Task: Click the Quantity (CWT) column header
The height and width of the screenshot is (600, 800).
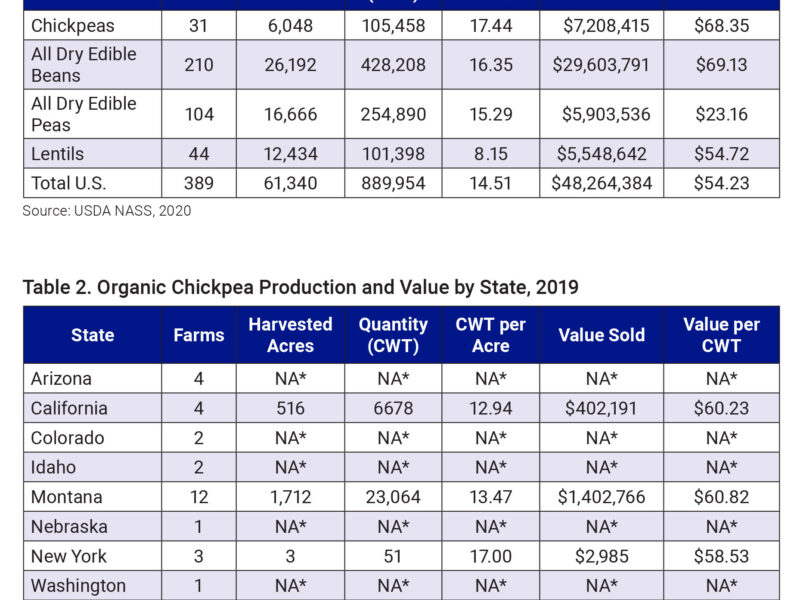Action: point(393,335)
